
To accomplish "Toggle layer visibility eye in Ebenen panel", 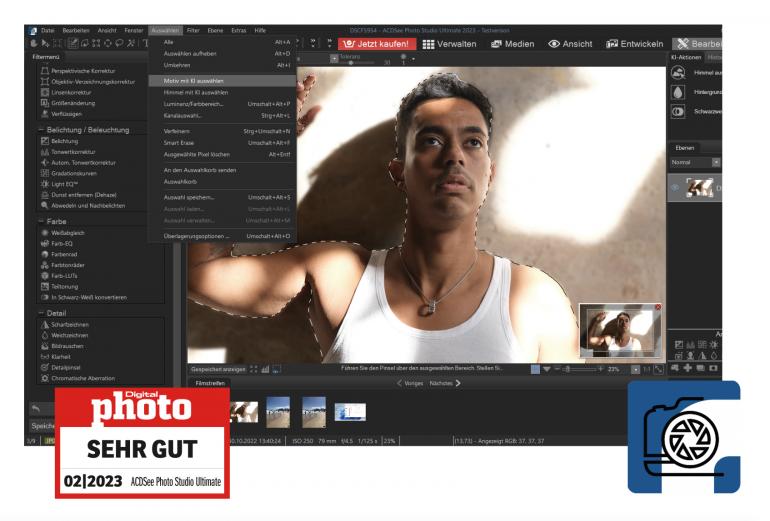I will pyautogui.click(x=675, y=188).
